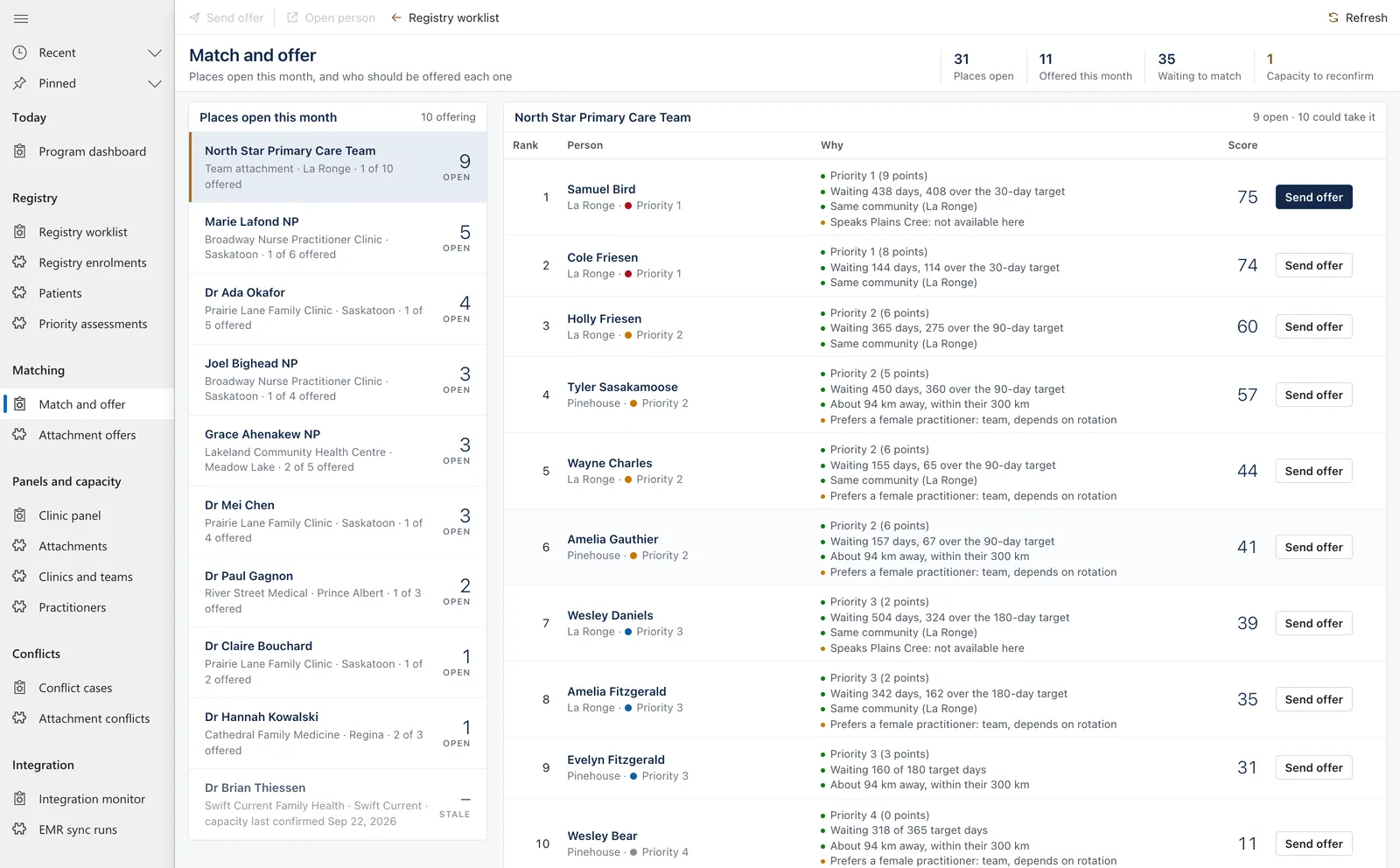Click the toolbar Send offer command
Screen dimensions: 1400x868
click(226, 17)
